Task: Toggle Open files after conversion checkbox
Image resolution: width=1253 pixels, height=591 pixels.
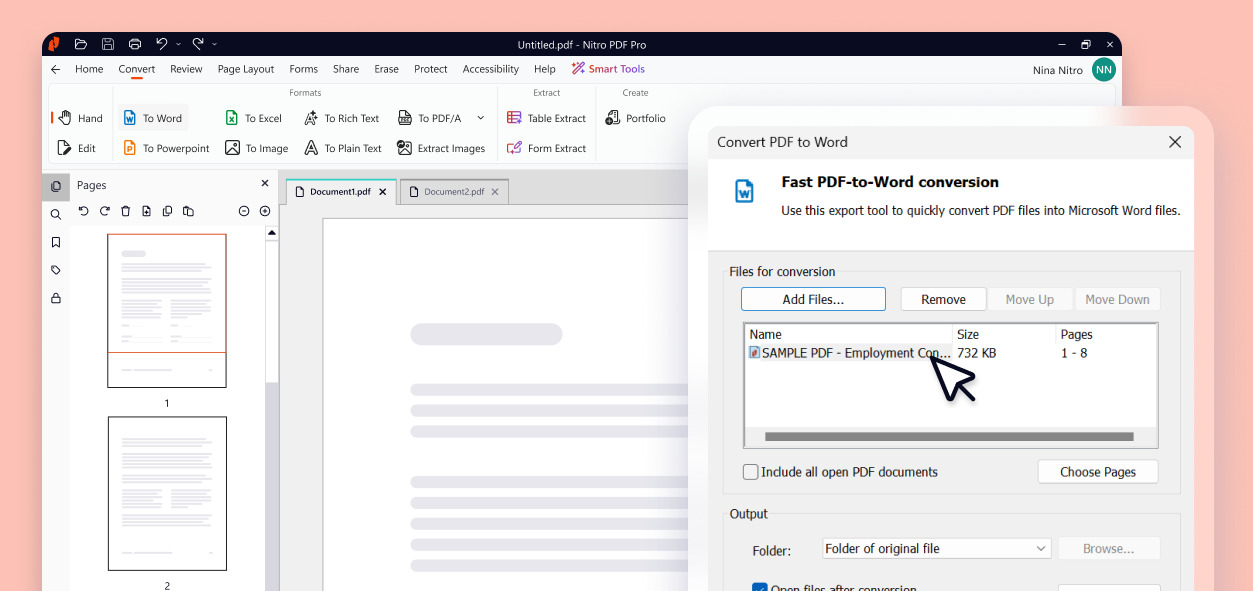Action: point(759,589)
